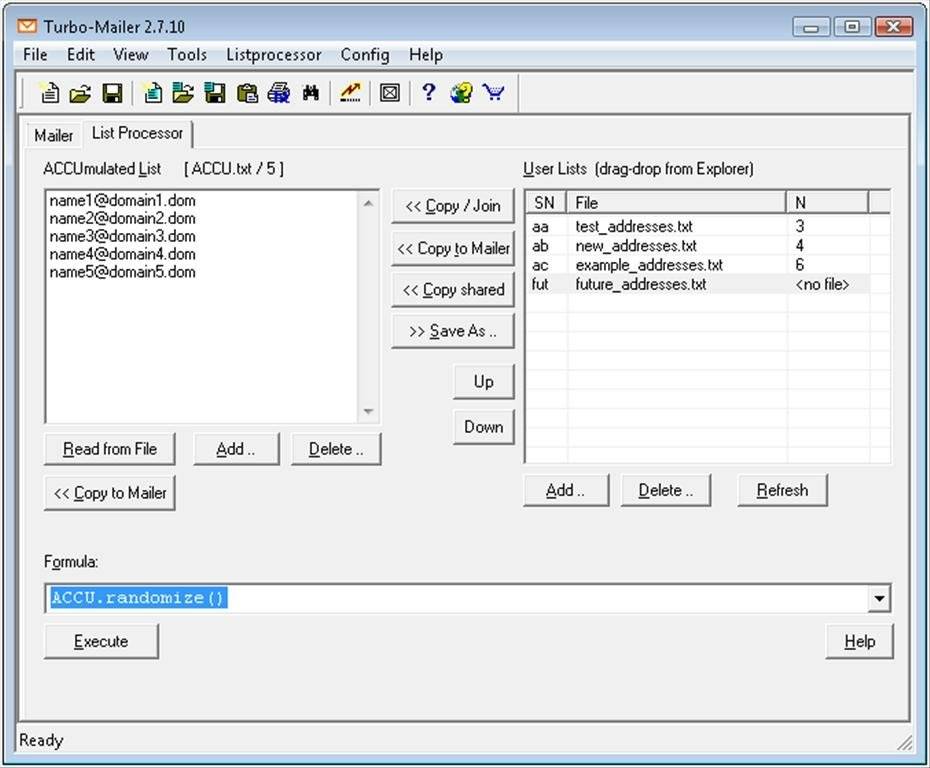Viewport: 930px width, 768px height.
Task: Click the middle << Copy to Mailer button
Action: pos(453,248)
